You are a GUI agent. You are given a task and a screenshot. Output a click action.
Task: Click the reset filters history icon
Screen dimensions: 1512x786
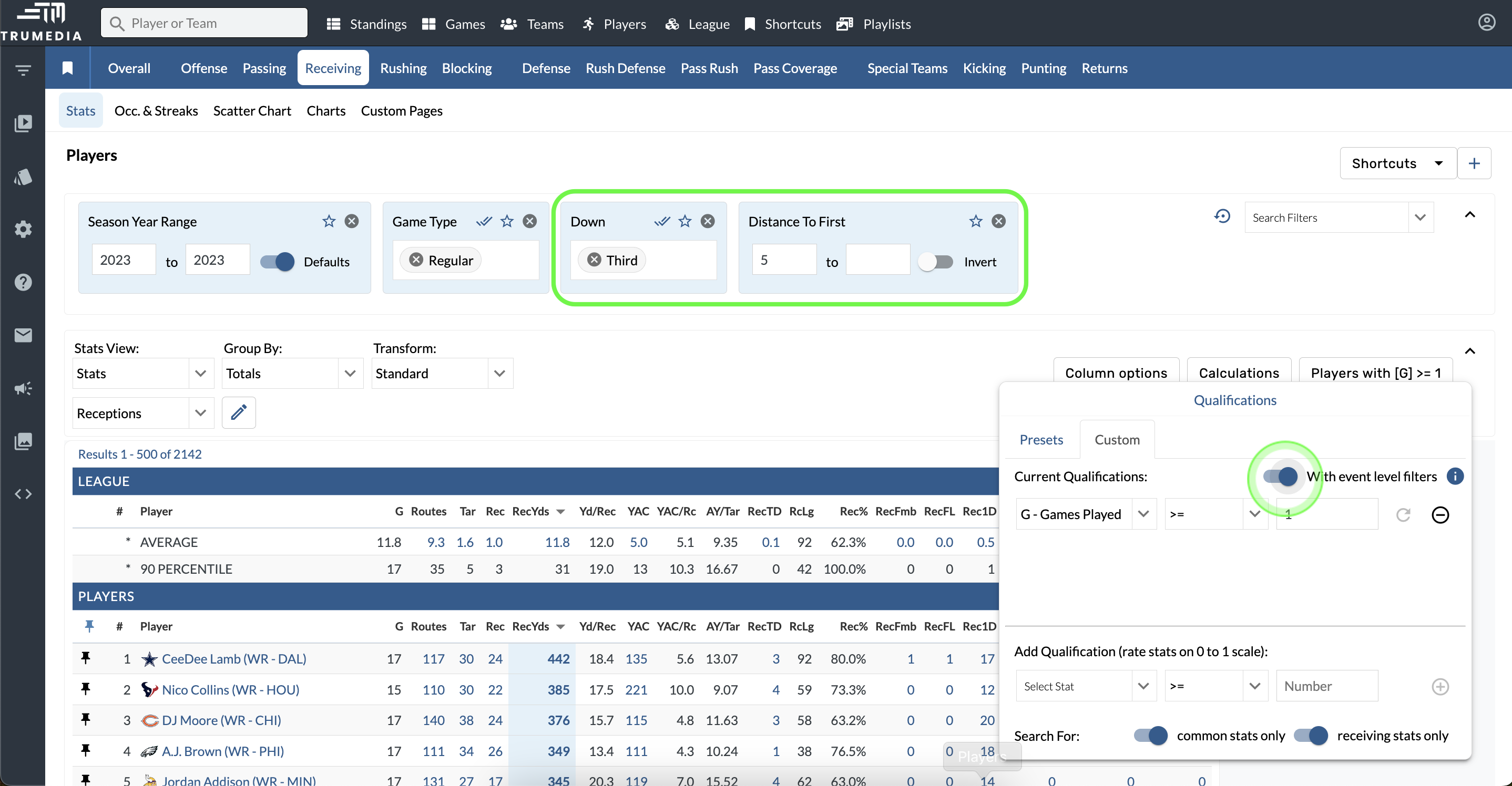(x=1222, y=217)
